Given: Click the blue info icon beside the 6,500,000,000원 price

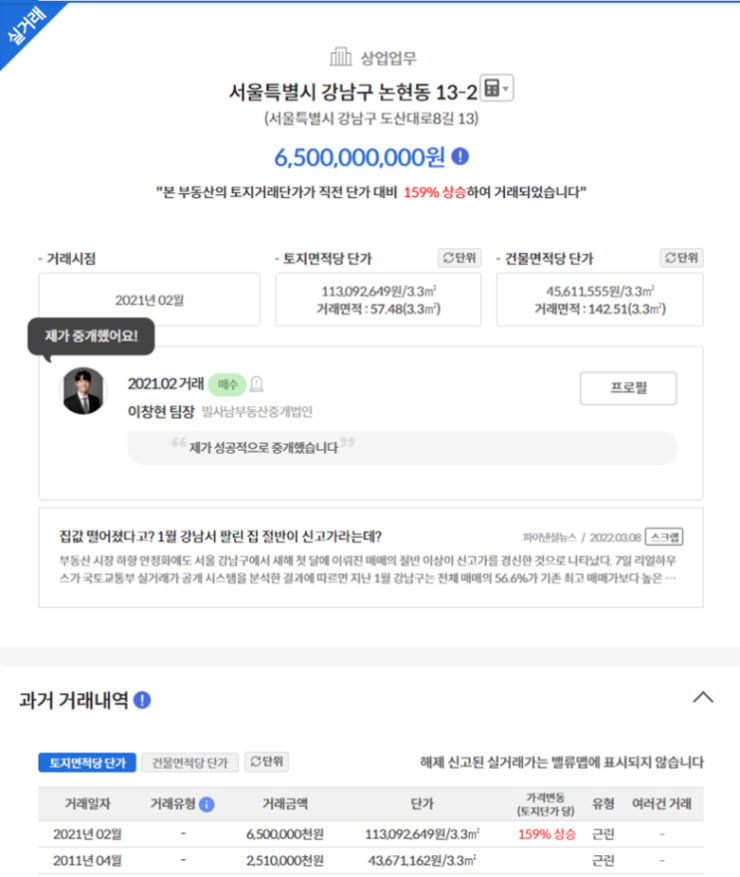Looking at the screenshot, I should coord(460,157).
